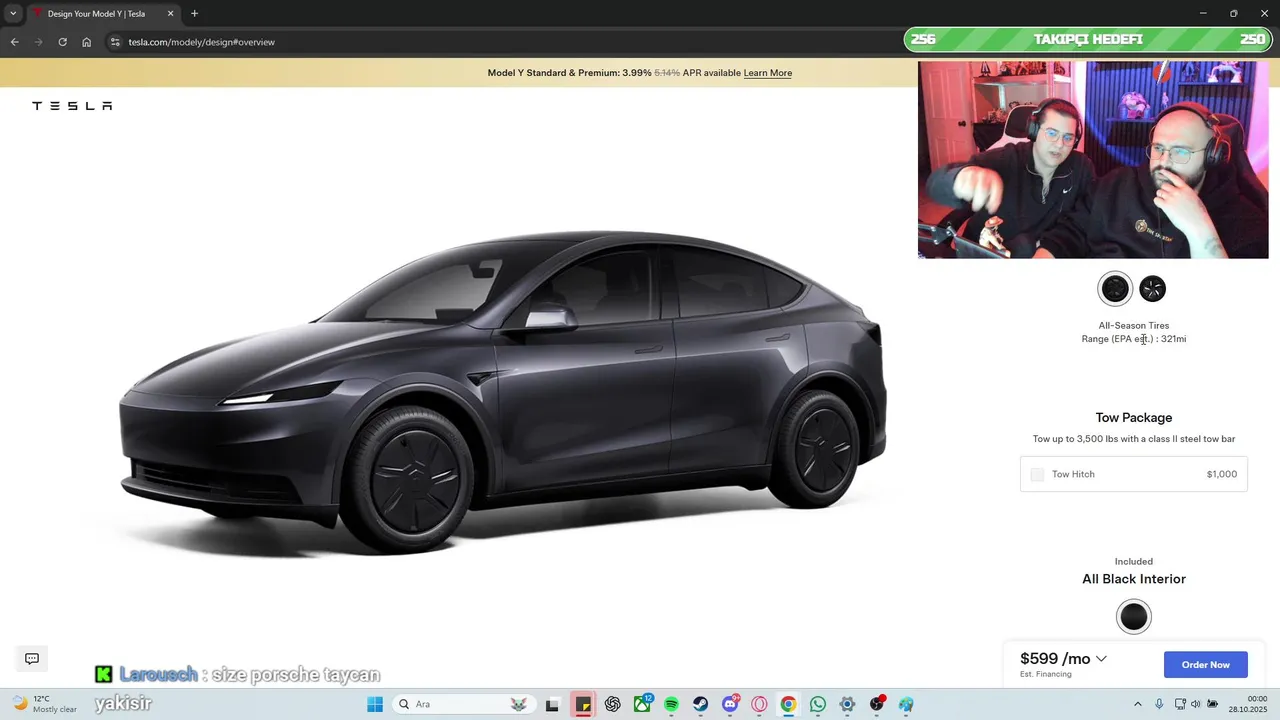Open OBS Studio from the taskbar
The height and width of the screenshot is (720, 1280).
click(877, 704)
